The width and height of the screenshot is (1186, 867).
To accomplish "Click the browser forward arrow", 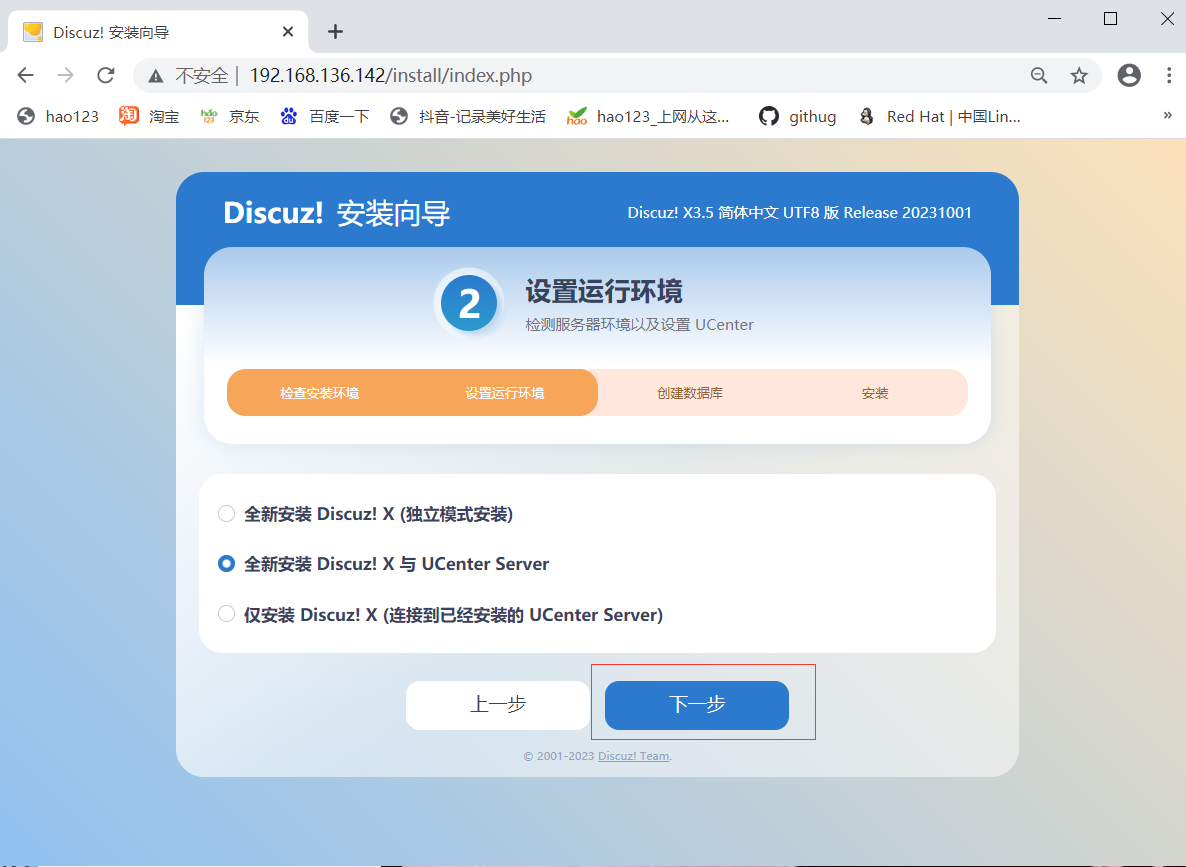I will pos(66,75).
